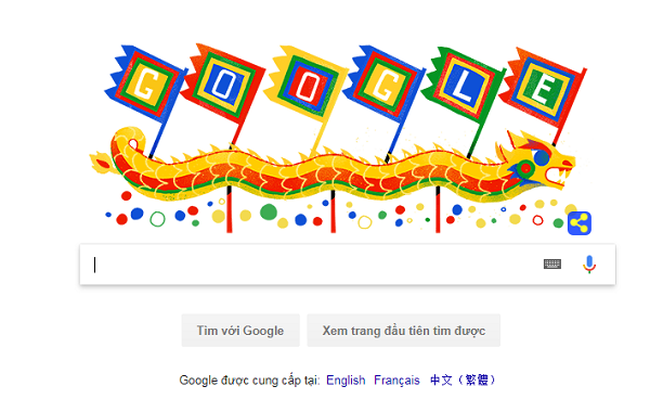
Task: Click the share icon on the doodle
Action: coord(579,223)
